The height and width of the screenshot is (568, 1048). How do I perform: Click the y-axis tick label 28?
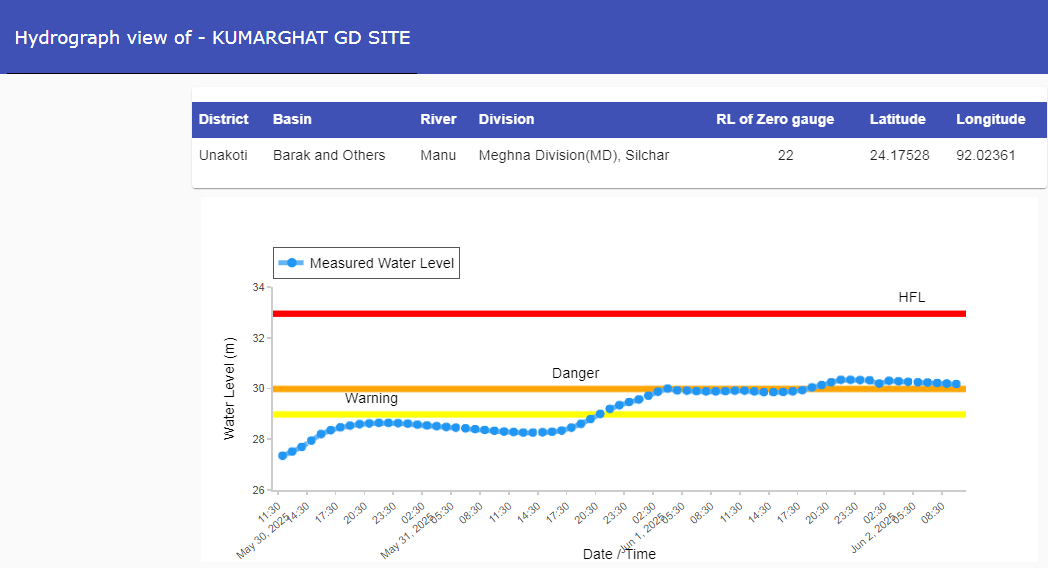click(x=258, y=439)
